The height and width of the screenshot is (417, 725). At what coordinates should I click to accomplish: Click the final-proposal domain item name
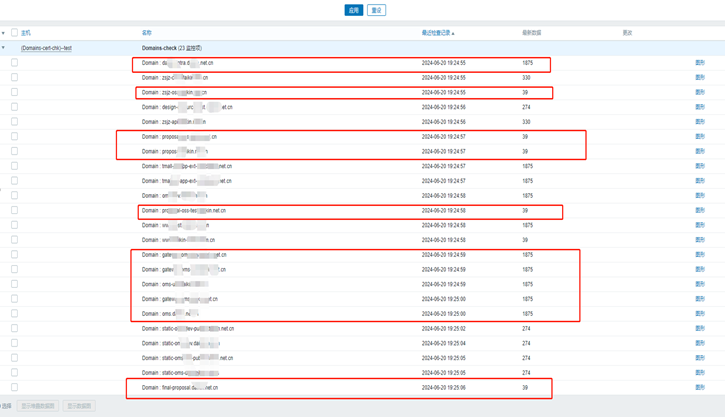180,387
